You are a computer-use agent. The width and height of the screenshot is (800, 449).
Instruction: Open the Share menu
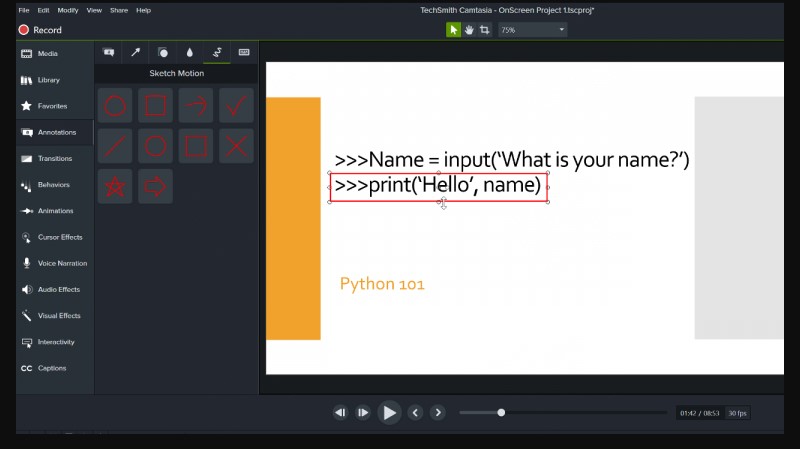tap(119, 10)
